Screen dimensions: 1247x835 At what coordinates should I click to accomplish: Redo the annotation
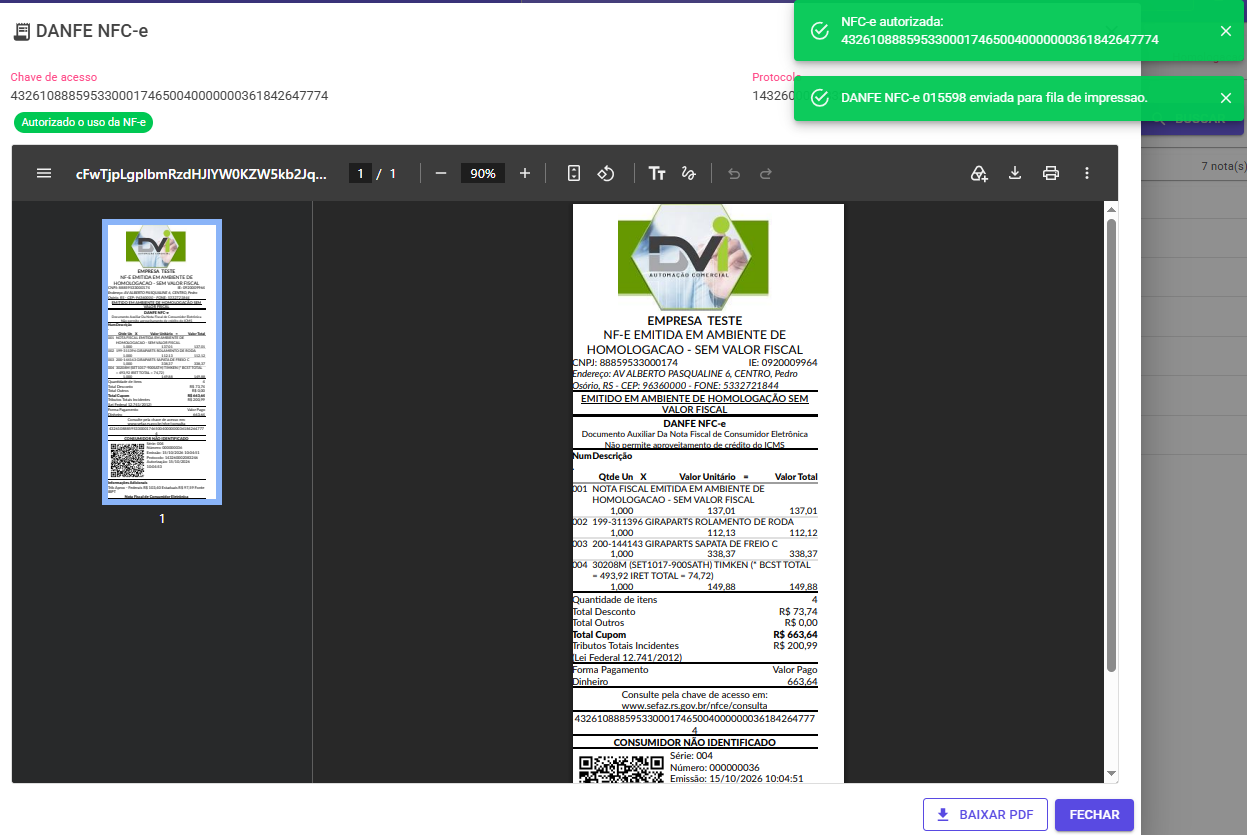tap(766, 173)
